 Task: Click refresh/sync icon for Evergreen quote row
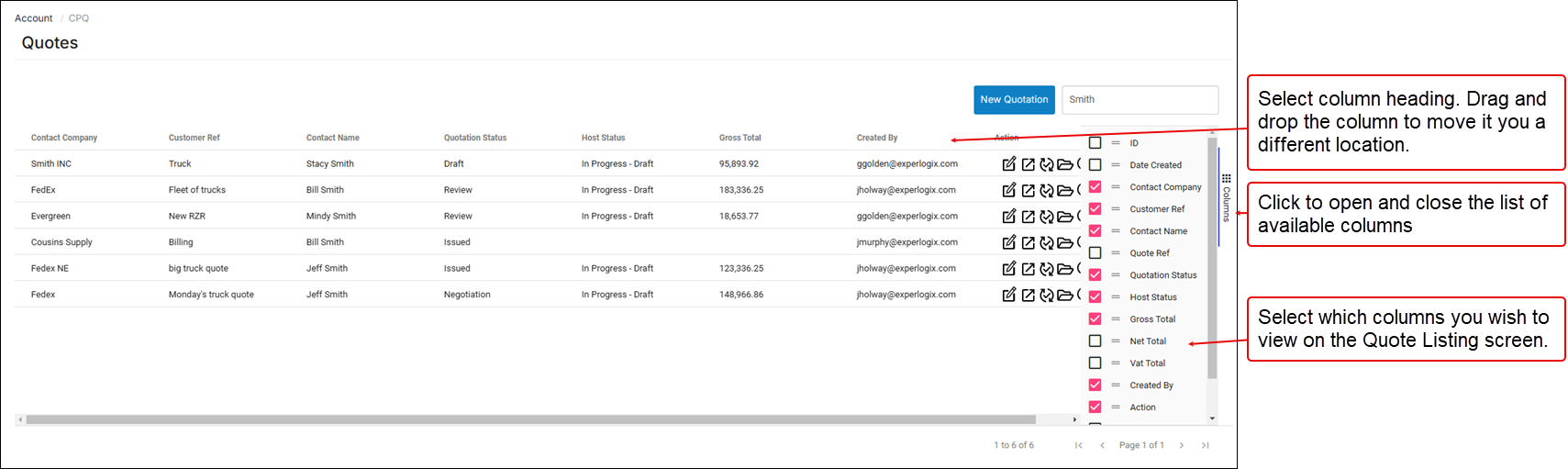click(x=1046, y=217)
